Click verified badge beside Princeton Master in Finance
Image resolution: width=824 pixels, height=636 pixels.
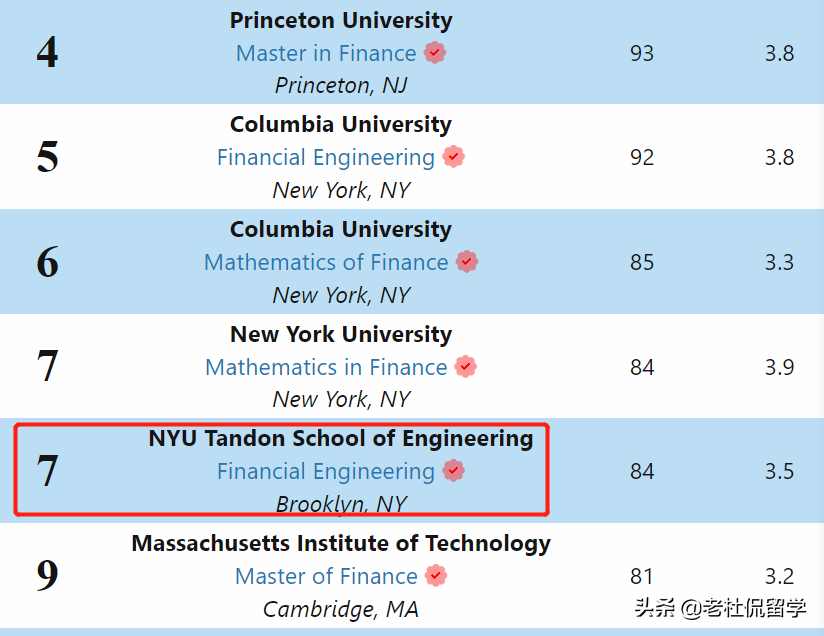435,53
